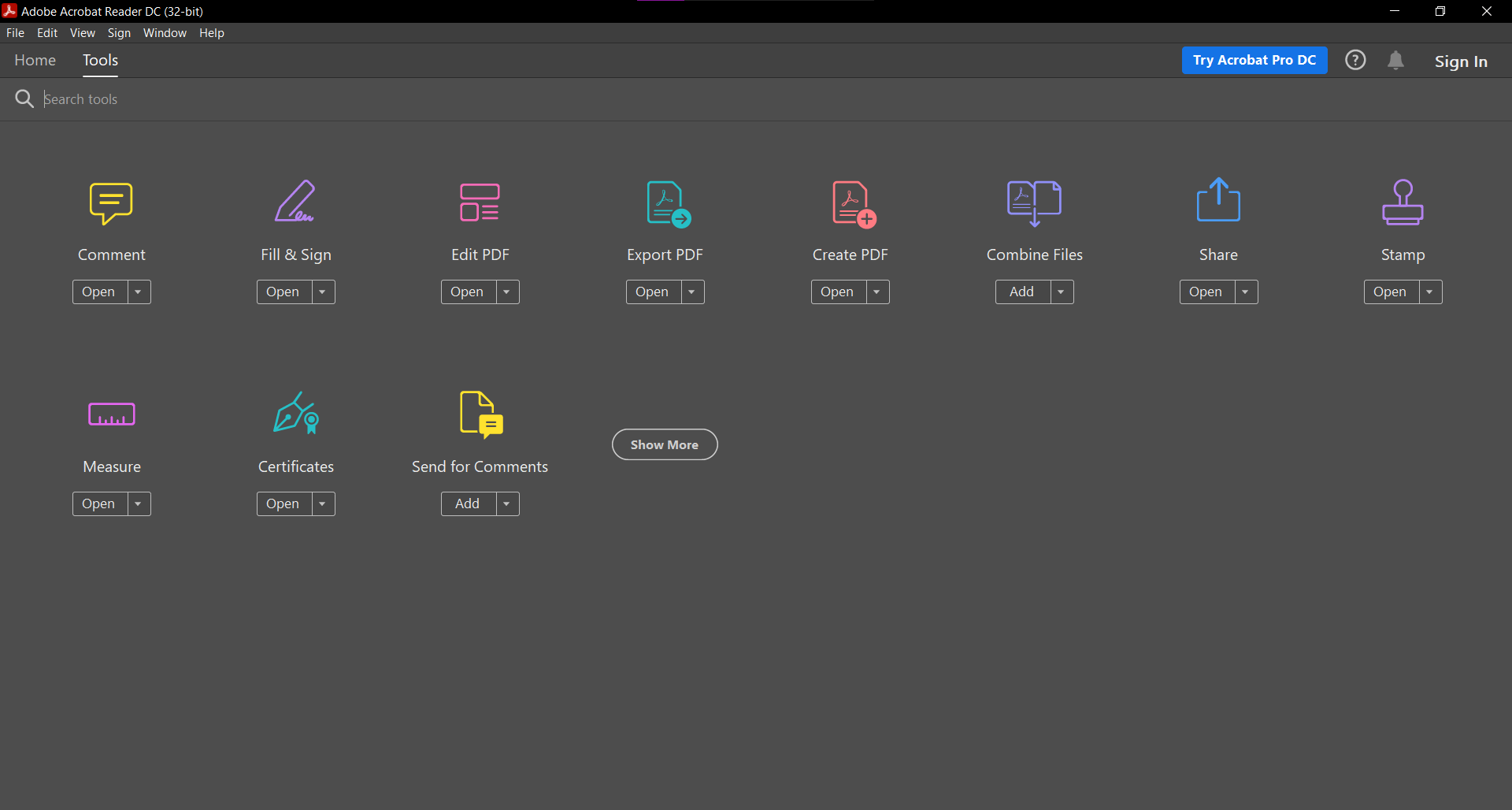Image resolution: width=1512 pixels, height=810 pixels.
Task: Click the Certificates pen nib icon
Action: 296,414
